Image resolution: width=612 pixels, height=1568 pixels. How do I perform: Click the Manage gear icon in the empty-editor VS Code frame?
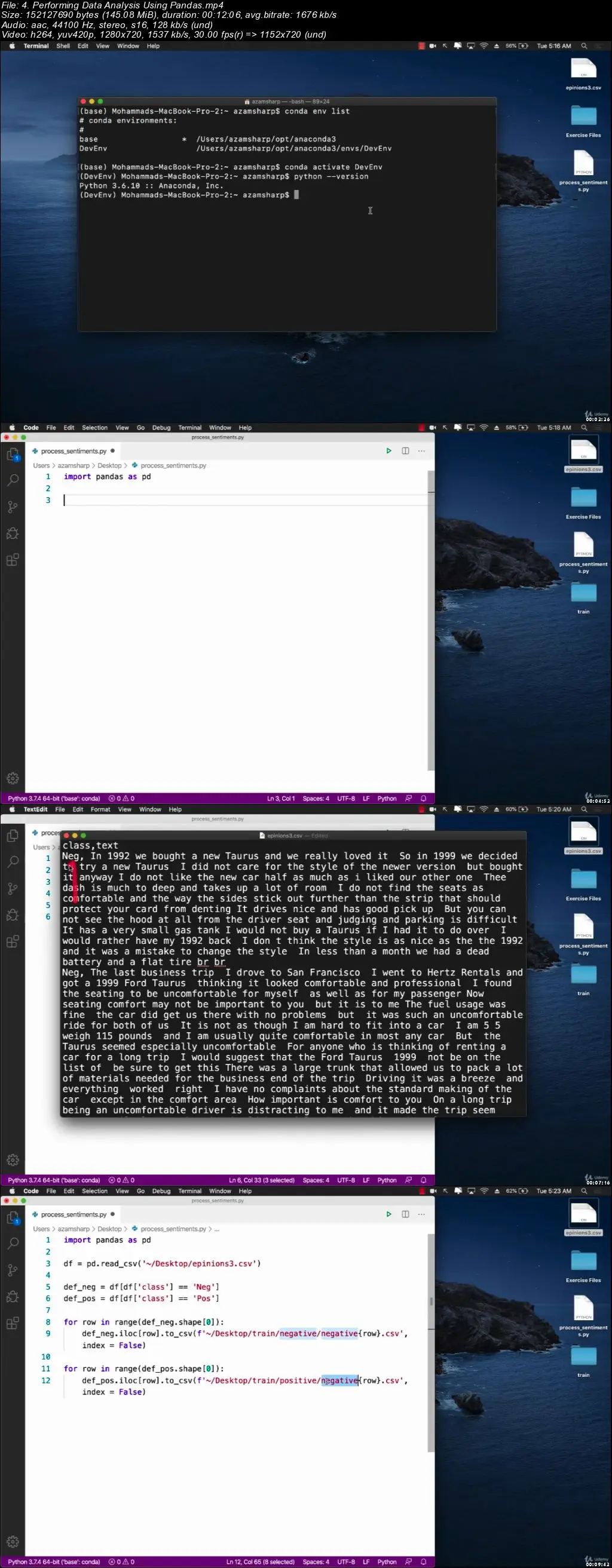tap(12, 778)
